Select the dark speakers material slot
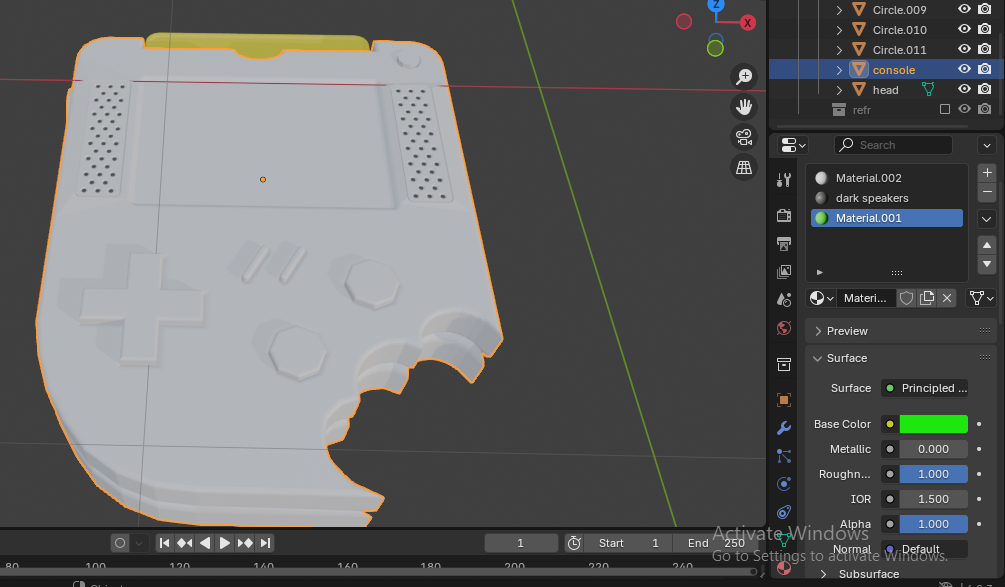1005x587 pixels. tap(871, 198)
